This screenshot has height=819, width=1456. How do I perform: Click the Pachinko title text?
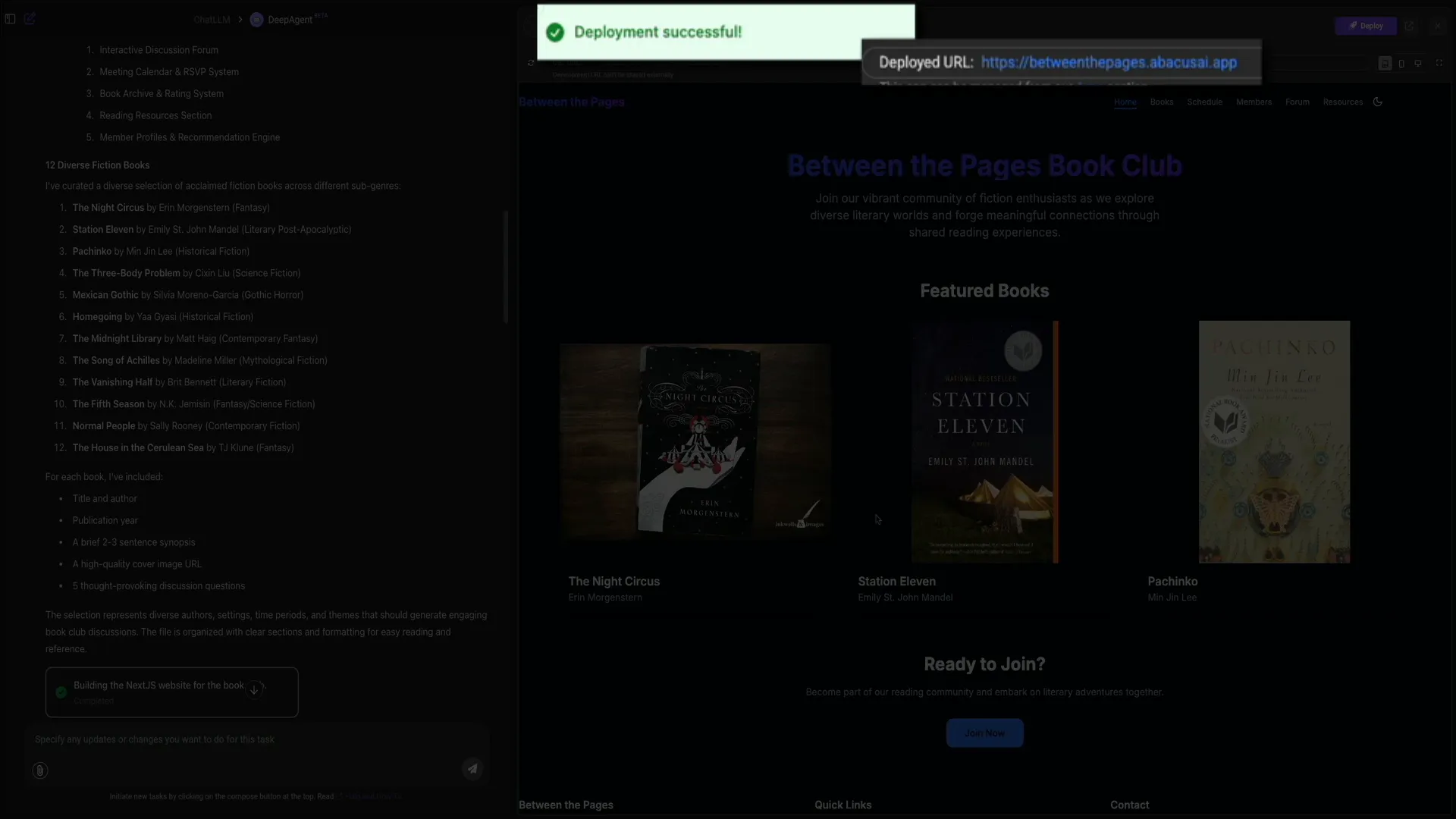[1172, 582]
